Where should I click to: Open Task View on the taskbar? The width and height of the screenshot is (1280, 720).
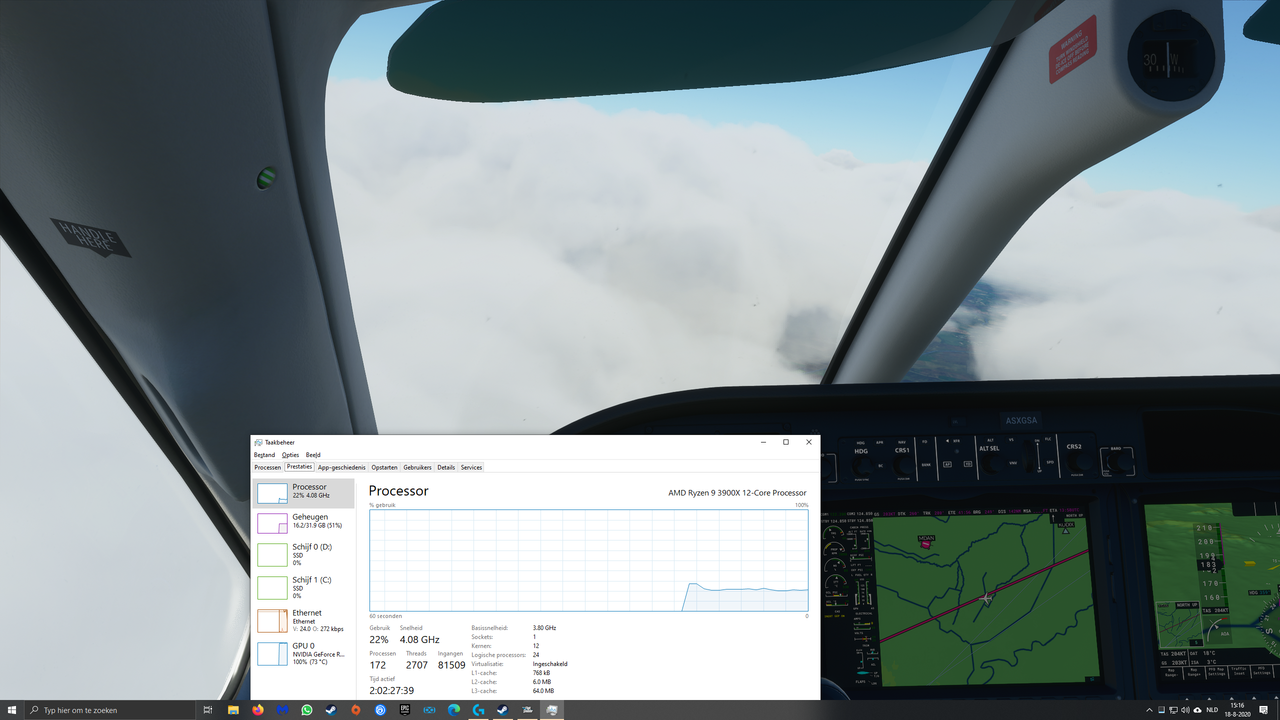tap(208, 710)
